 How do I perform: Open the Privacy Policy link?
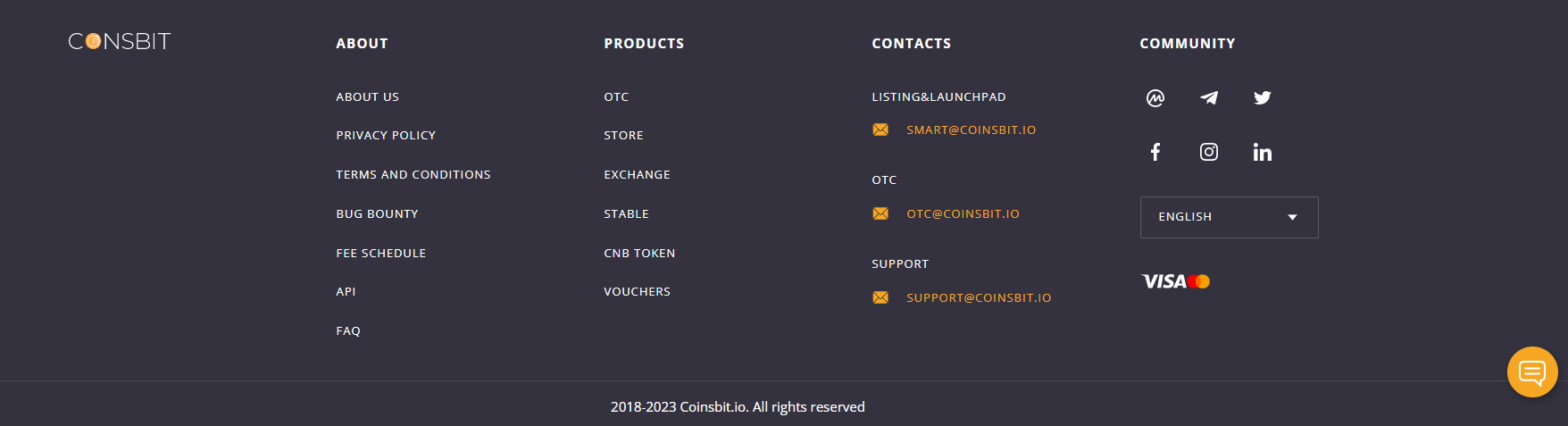(386, 136)
